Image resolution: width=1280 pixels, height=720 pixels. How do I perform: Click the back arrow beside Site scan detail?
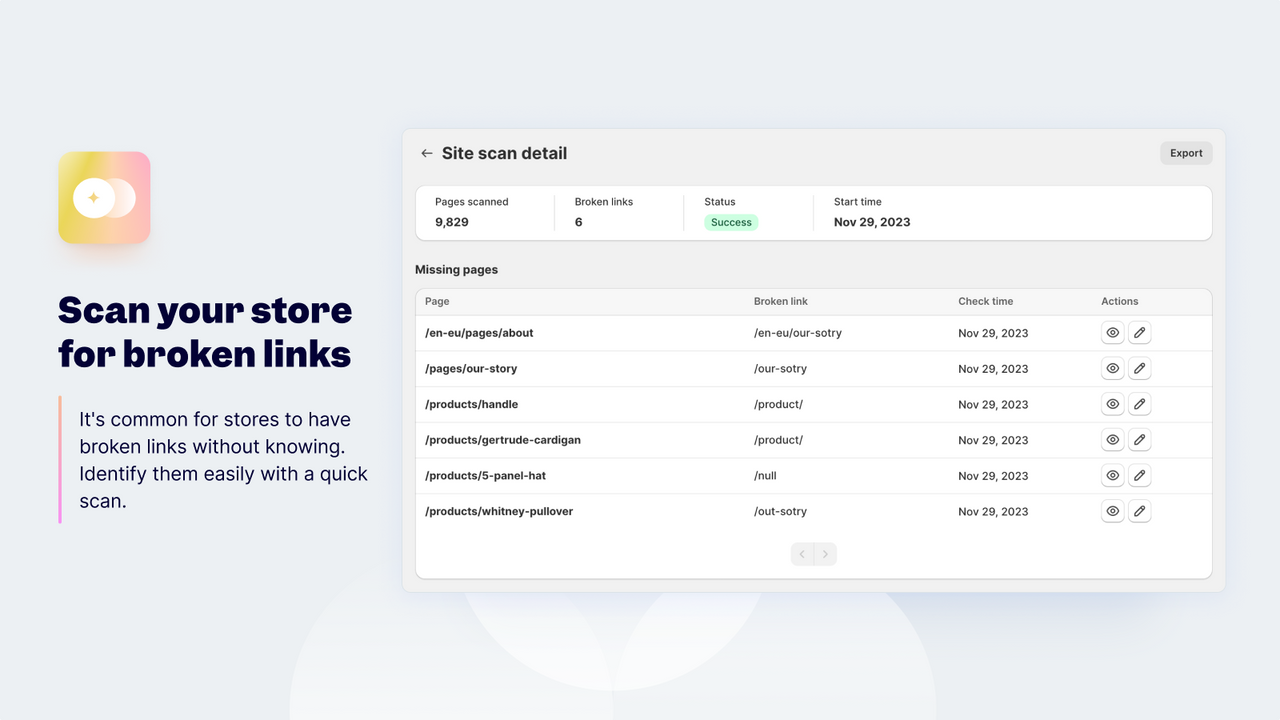coord(426,153)
